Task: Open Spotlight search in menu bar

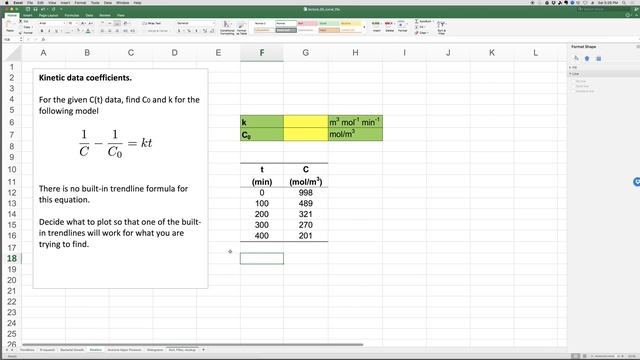Action: click(624, 2)
